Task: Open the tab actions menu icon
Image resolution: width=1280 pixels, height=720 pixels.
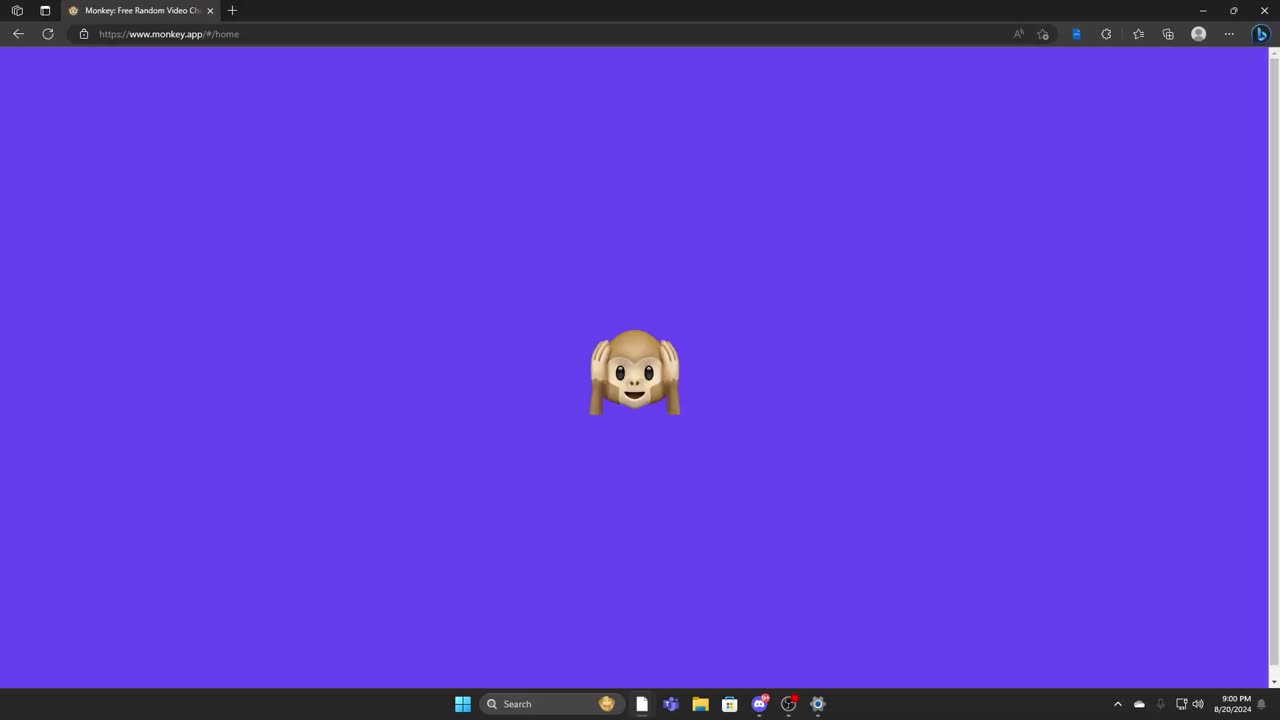Action: tap(45, 10)
